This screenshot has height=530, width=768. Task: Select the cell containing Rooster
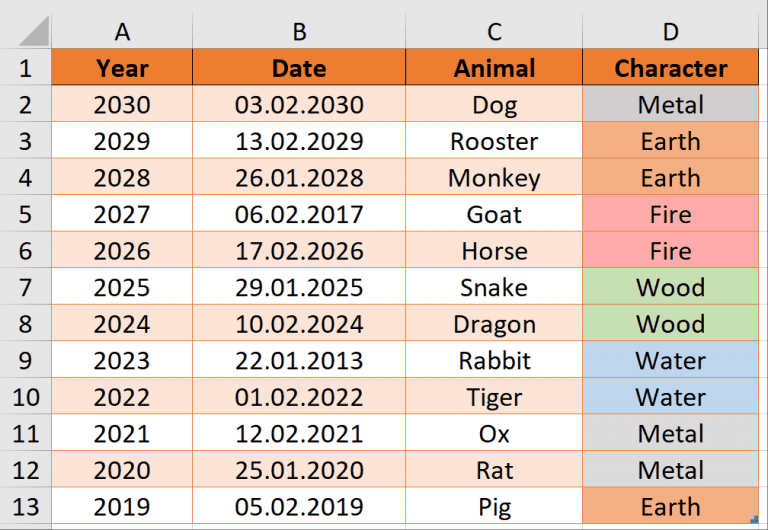click(494, 141)
